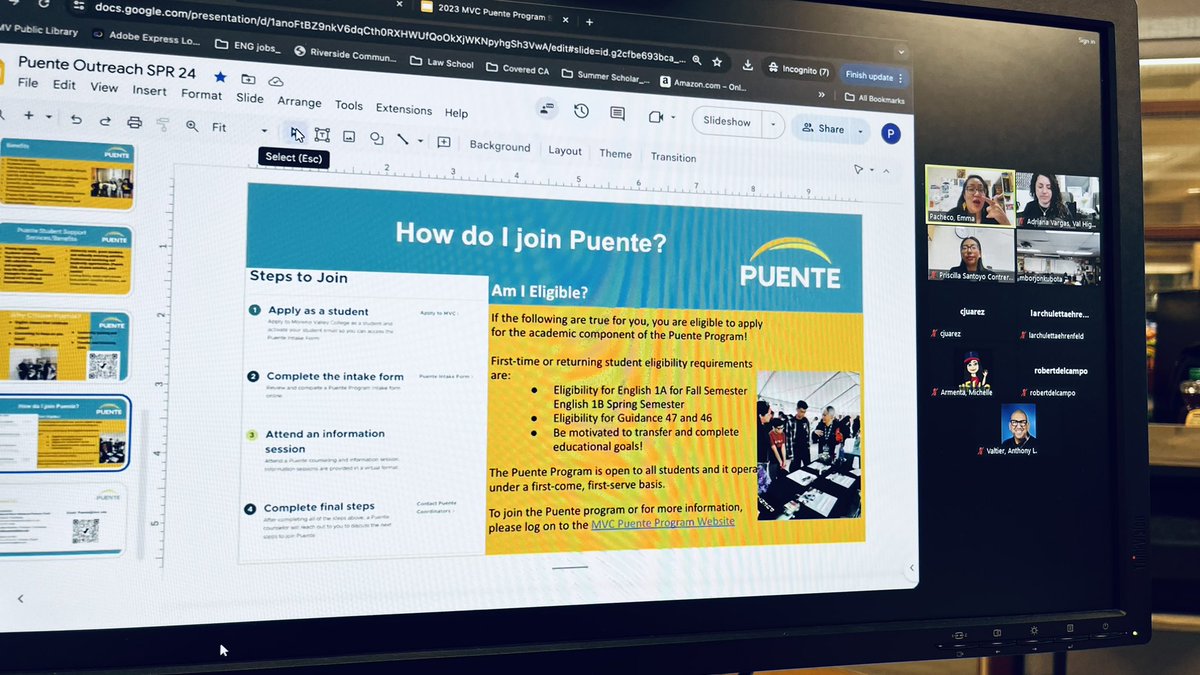This screenshot has width=1200, height=675.
Task: Expand the camera meet dropdown arrow
Action: [675, 118]
